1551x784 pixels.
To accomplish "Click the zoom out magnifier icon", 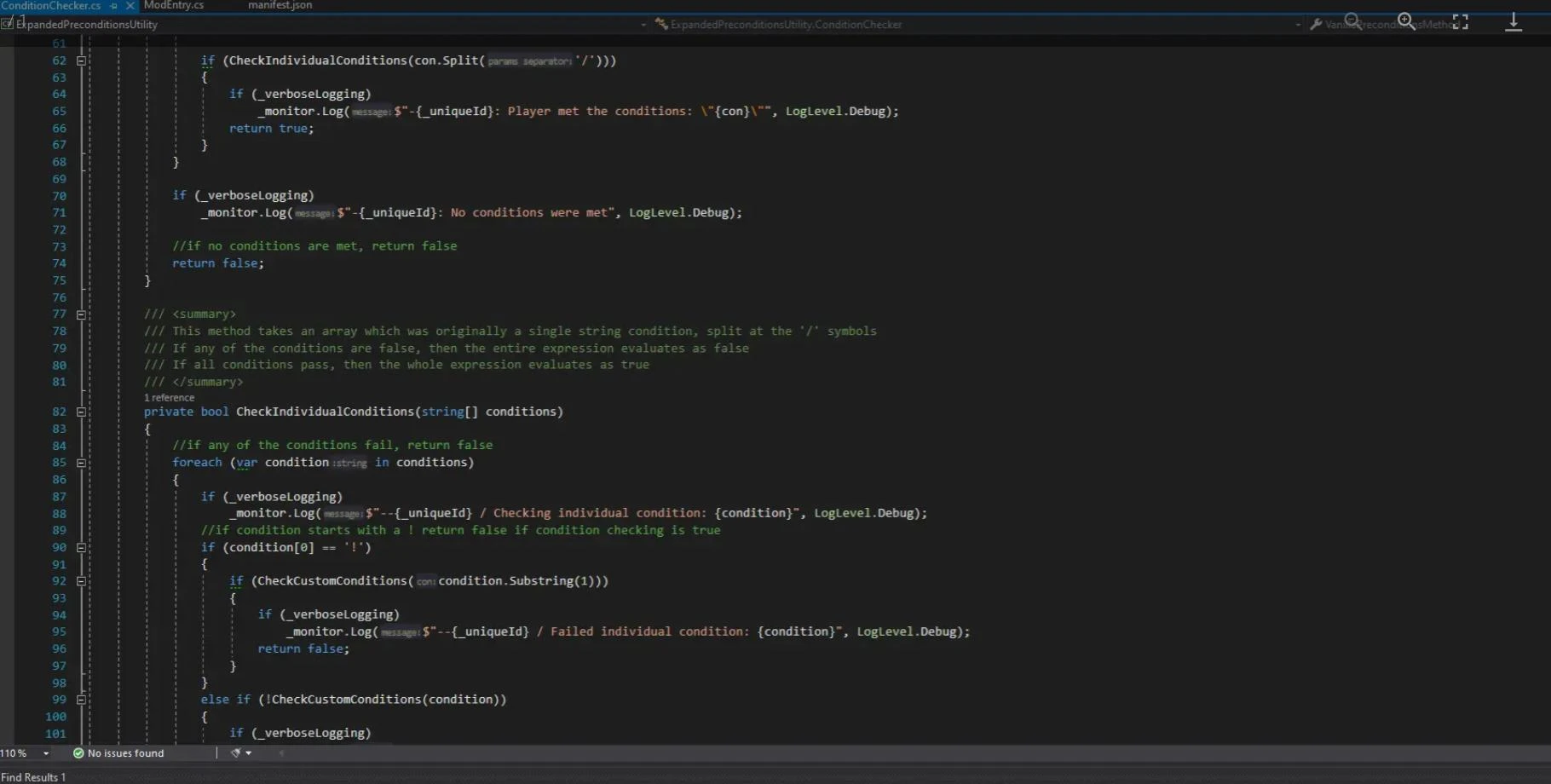I will point(1352,20).
